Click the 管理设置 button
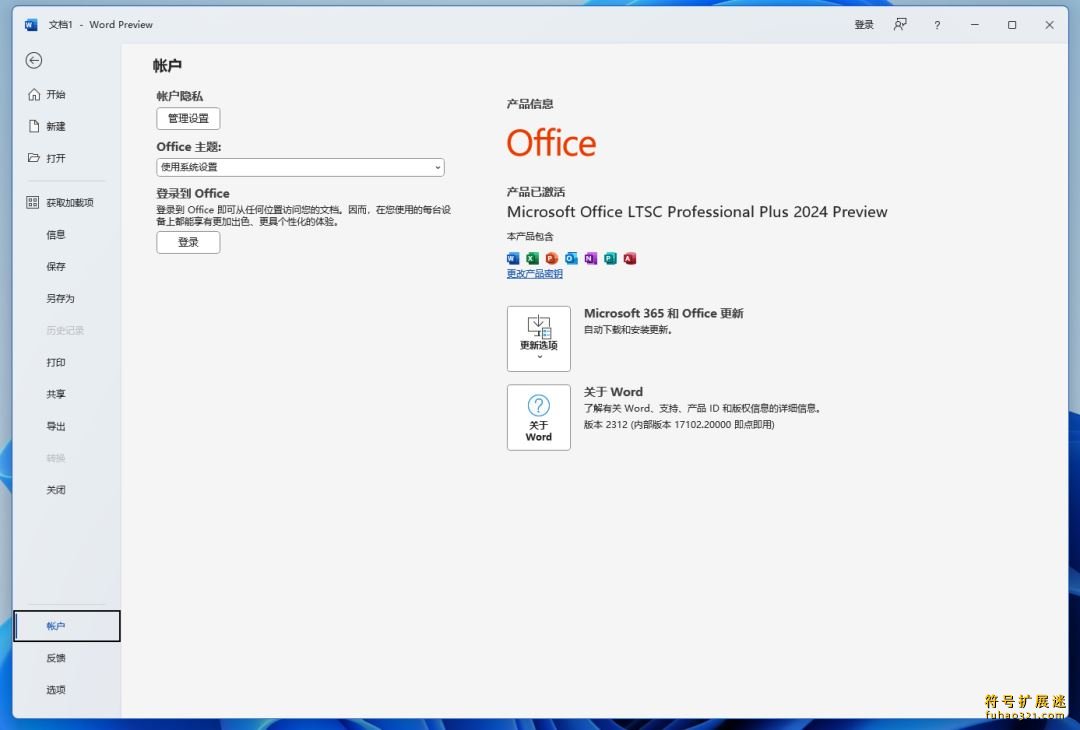This screenshot has height=730, width=1080. 188,118
